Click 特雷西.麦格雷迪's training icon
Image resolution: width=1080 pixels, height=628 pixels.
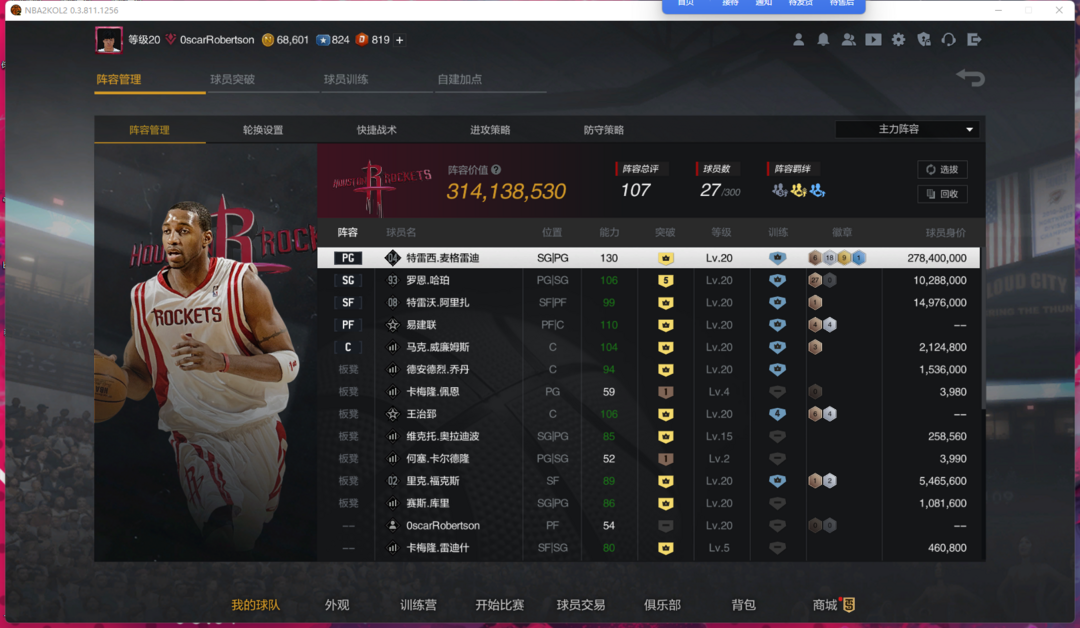[x=778, y=258]
